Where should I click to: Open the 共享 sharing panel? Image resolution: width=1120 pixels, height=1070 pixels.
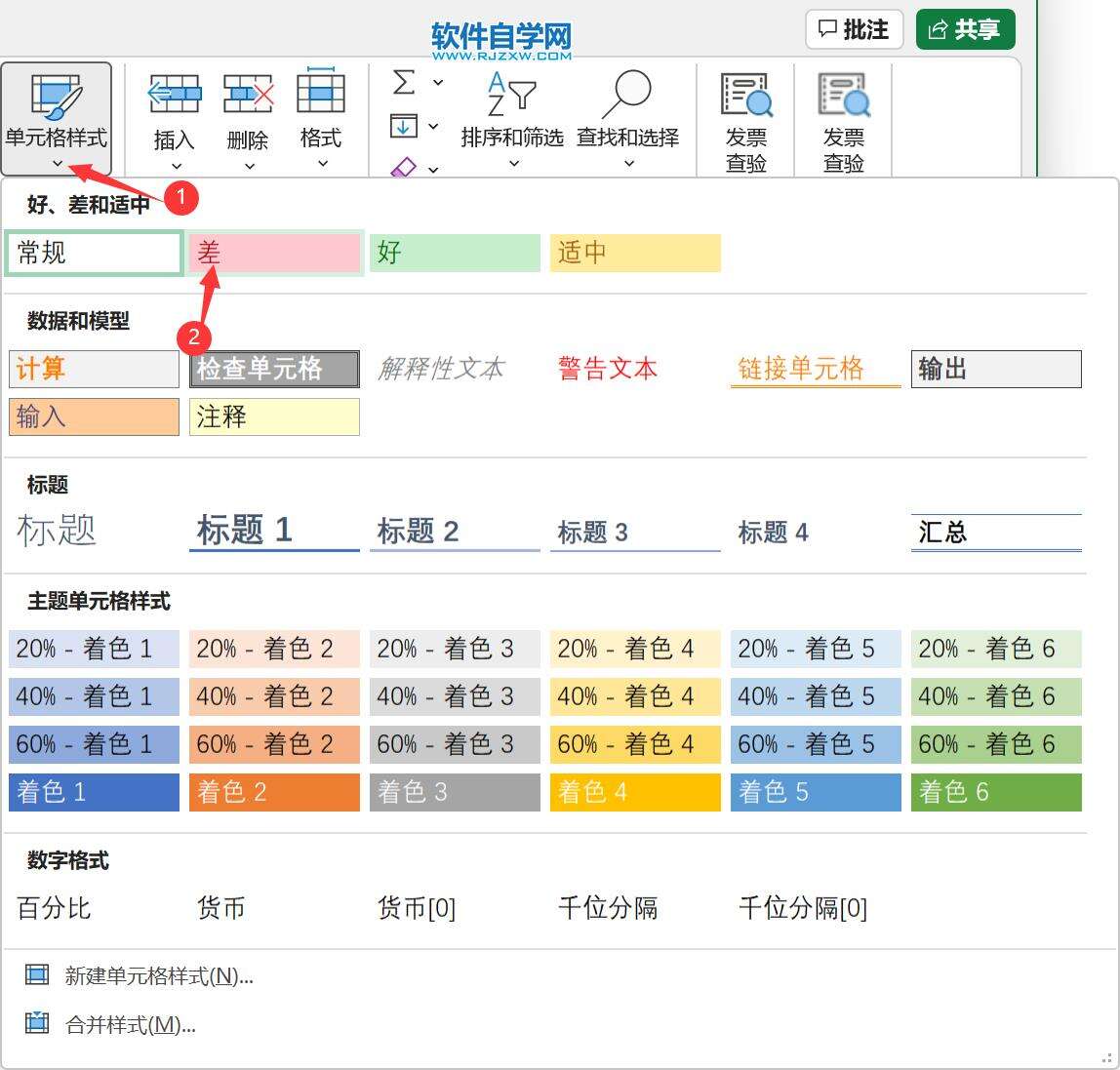pos(965,29)
